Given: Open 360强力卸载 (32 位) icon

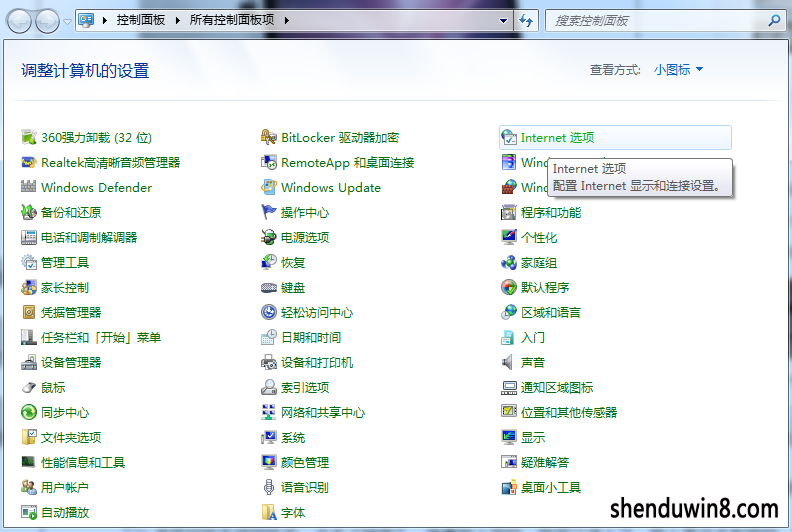Looking at the screenshot, I should pyautogui.click(x=29, y=137).
